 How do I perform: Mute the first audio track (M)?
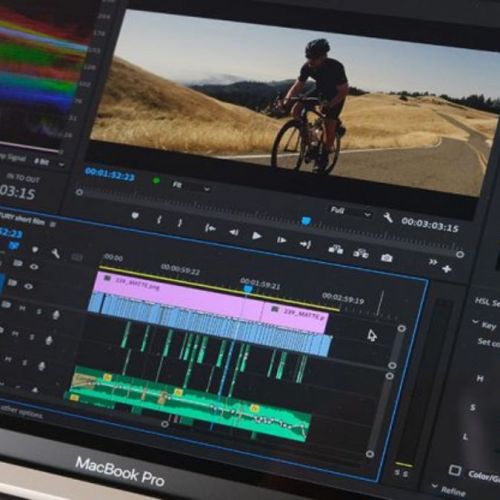click(x=22, y=308)
